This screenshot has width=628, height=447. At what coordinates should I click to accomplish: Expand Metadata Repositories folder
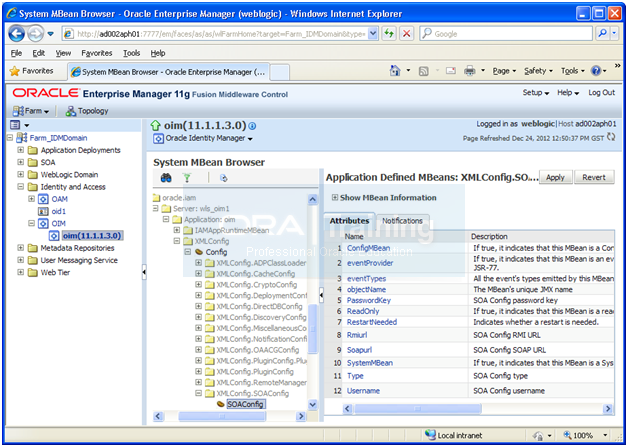coord(20,248)
